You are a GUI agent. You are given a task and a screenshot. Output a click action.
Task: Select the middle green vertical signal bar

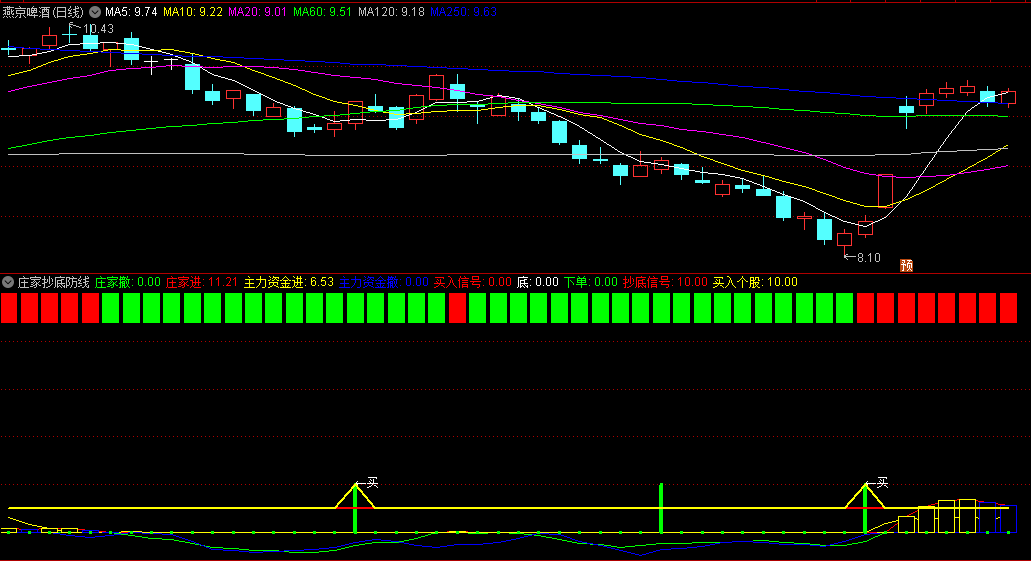point(661,508)
